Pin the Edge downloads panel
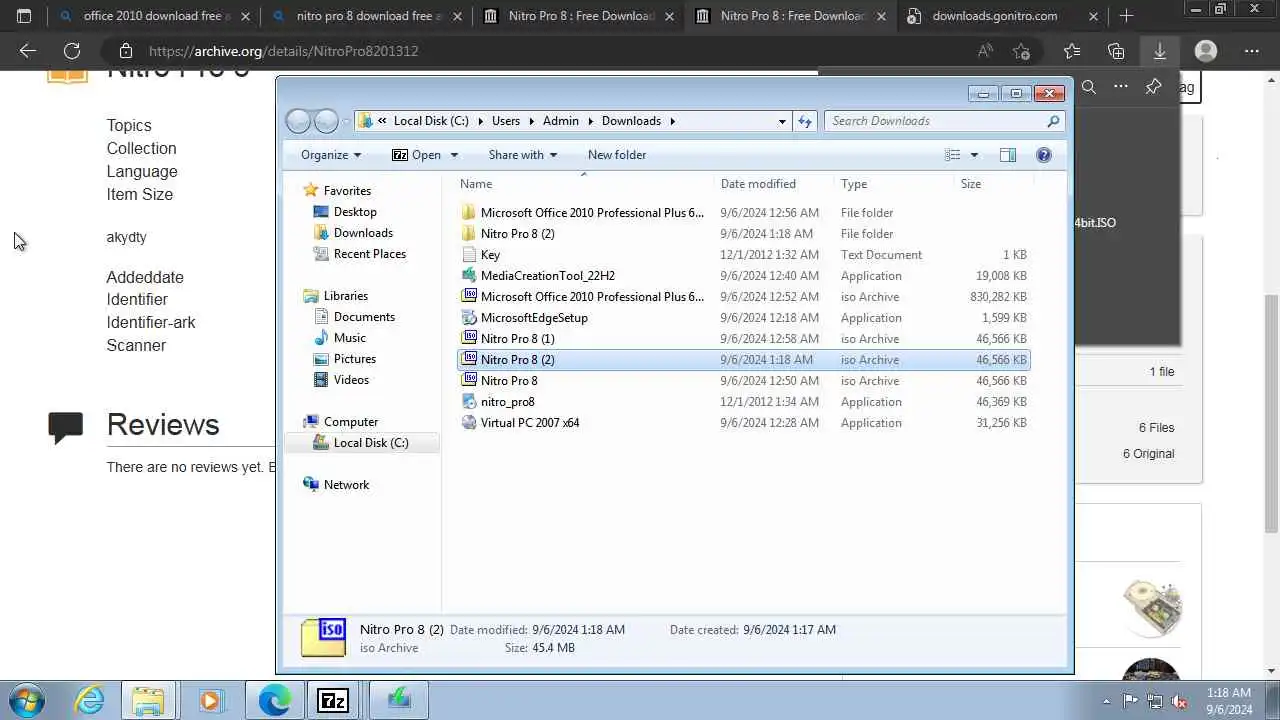The image size is (1280, 720). (x=1153, y=87)
